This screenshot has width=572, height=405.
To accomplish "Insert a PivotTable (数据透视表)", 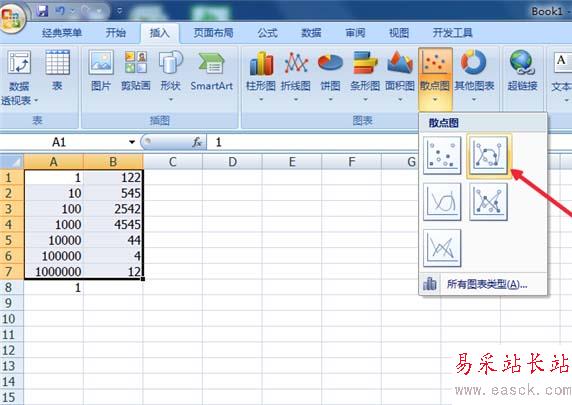I will point(18,77).
